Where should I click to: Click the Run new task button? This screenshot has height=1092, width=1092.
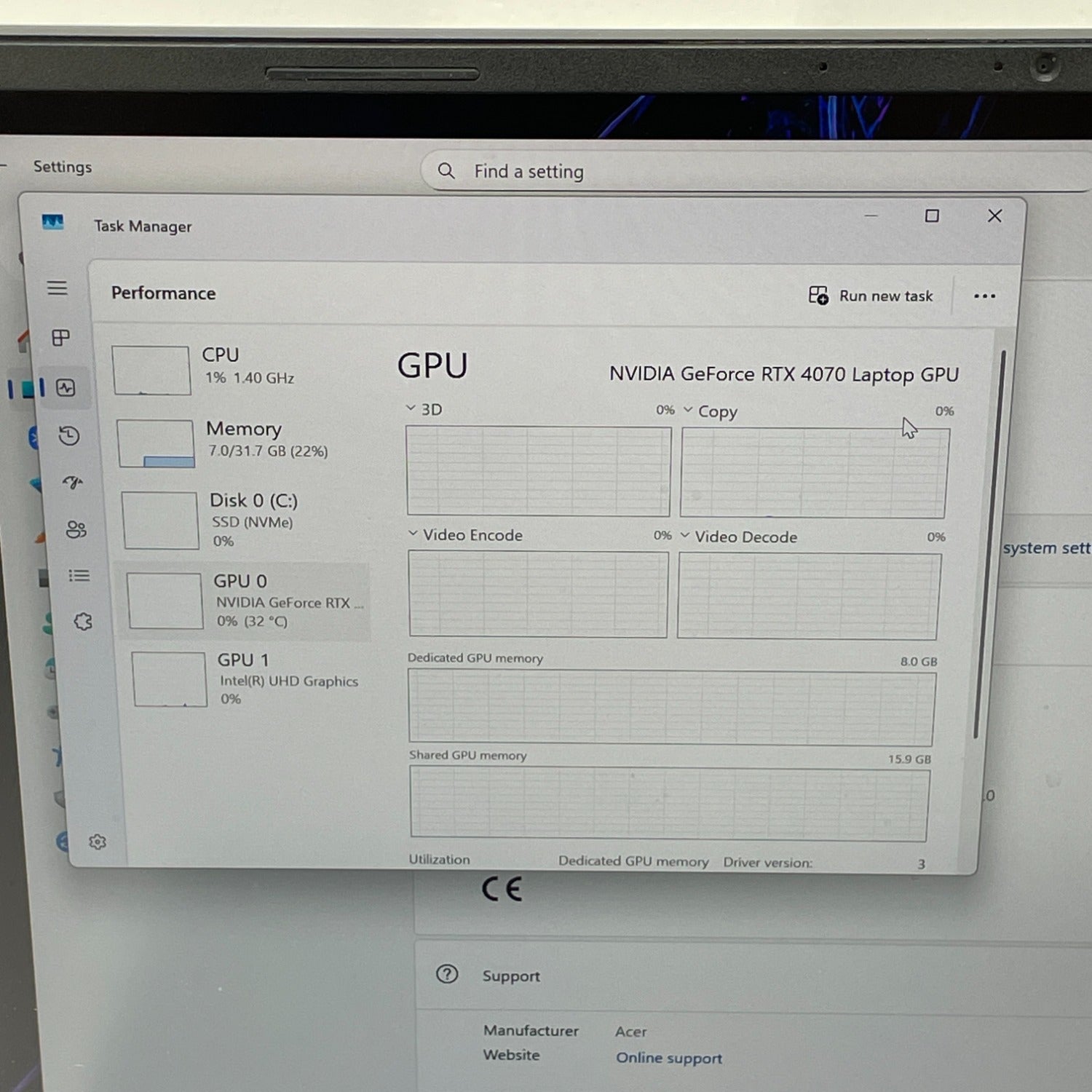pos(871,296)
